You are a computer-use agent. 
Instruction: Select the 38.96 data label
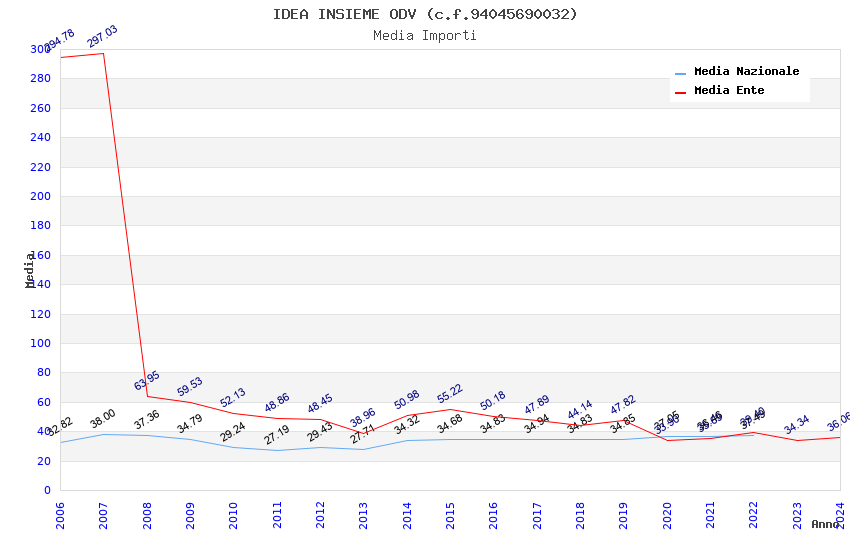(x=363, y=418)
